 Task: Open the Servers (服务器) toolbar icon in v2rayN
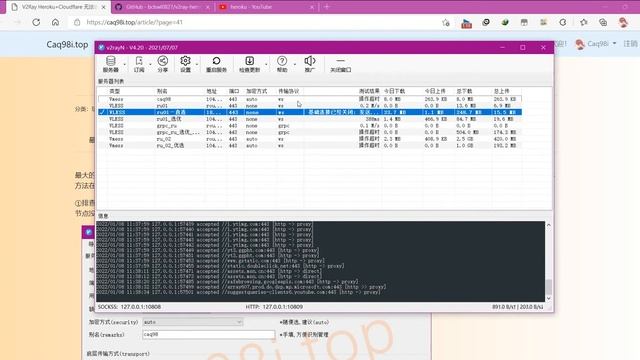pos(111,64)
